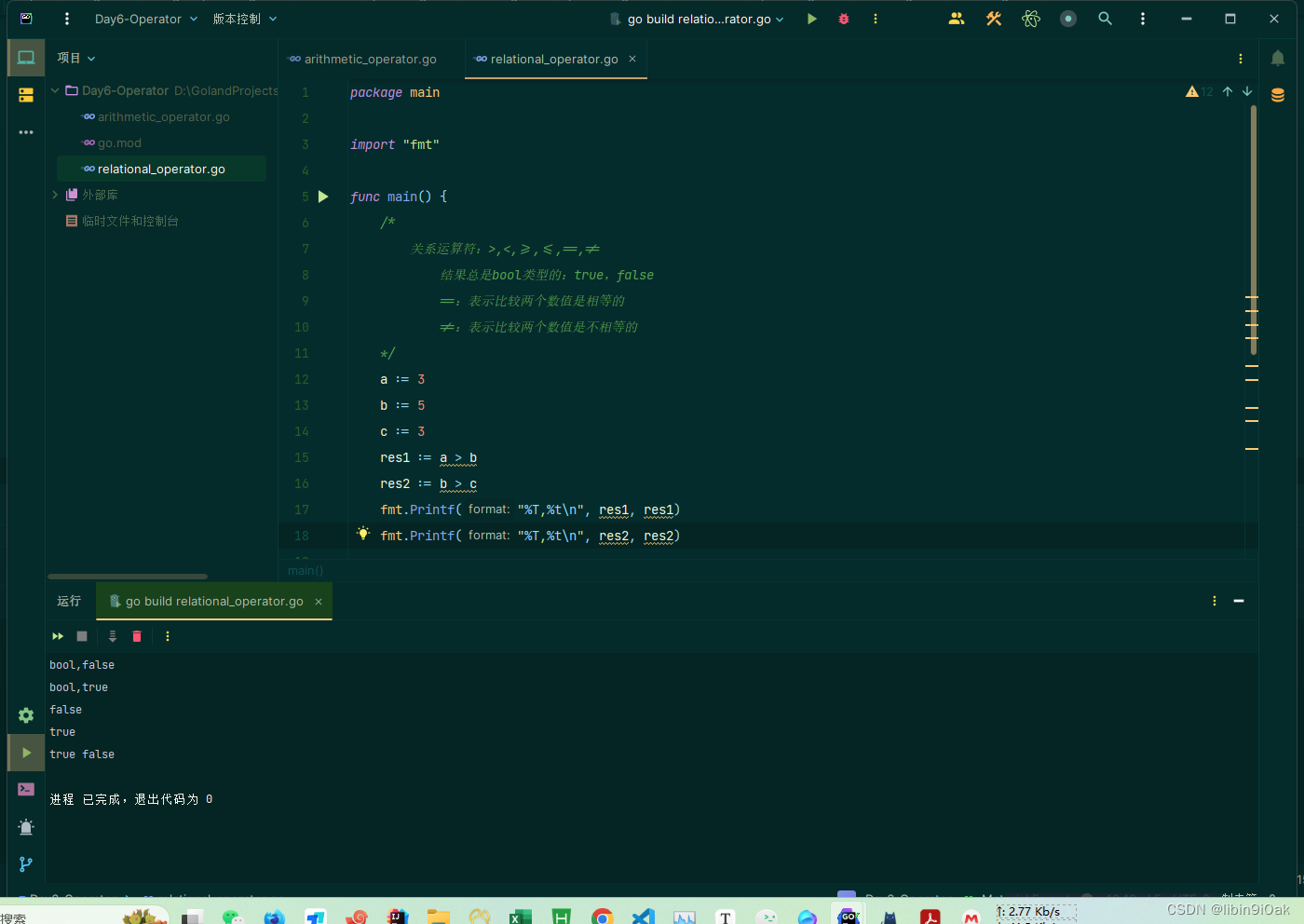Open Excel from the taskbar
Image resolution: width=1304 pixels, height=924 pixels.
point(520,917)
